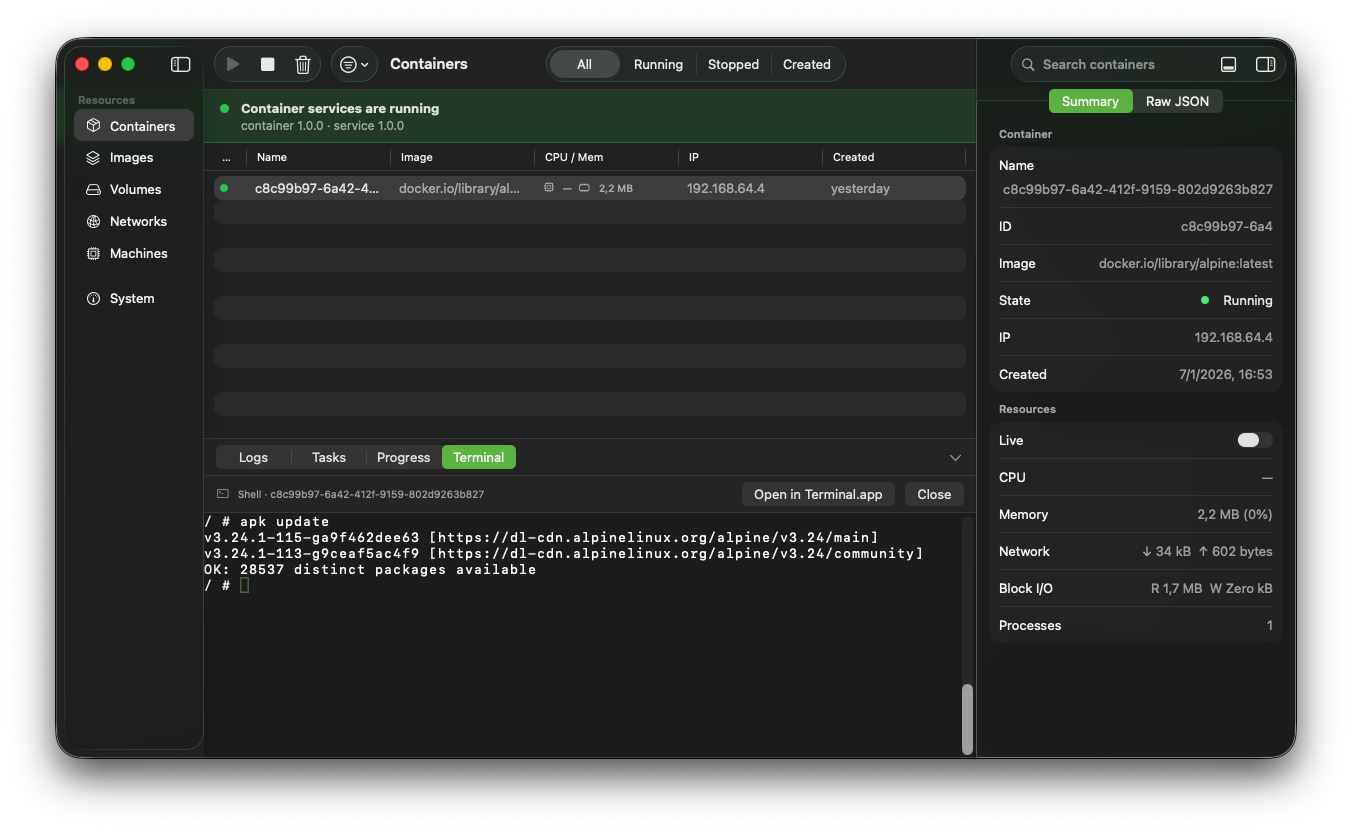Sort by the IP column header

[693, 157]
